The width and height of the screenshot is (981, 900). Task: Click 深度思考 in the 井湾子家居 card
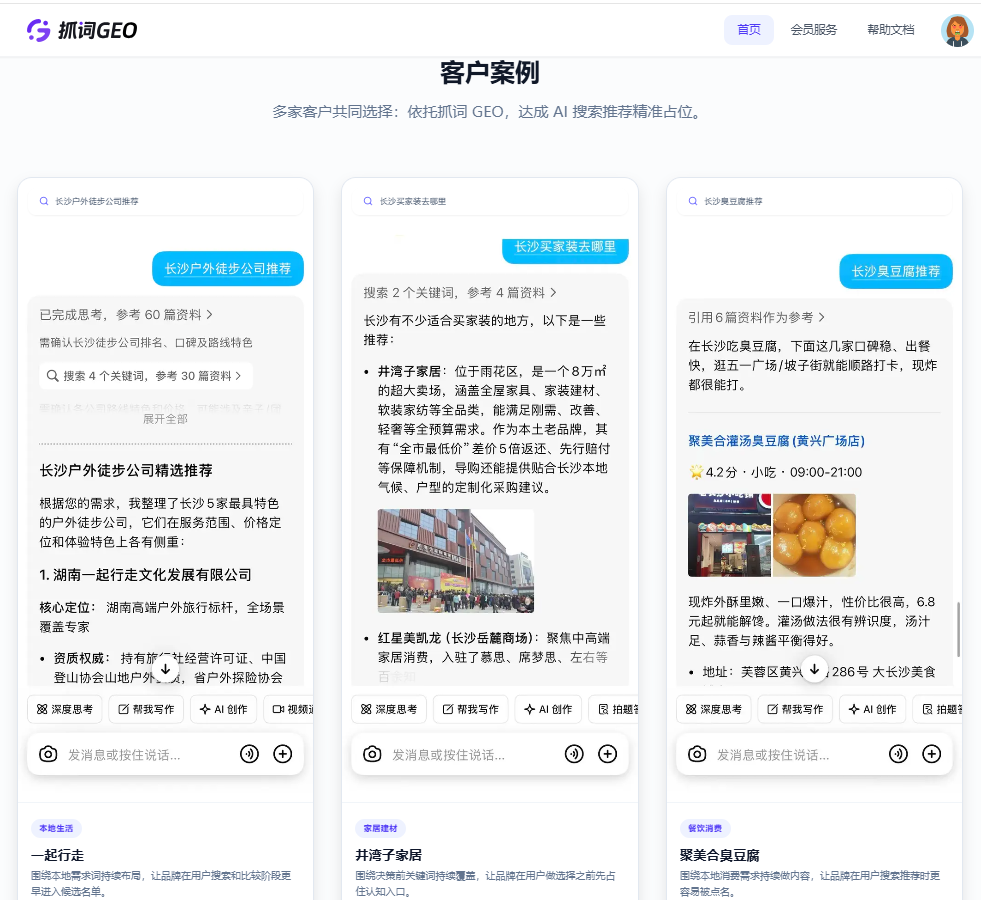point(389,709)
